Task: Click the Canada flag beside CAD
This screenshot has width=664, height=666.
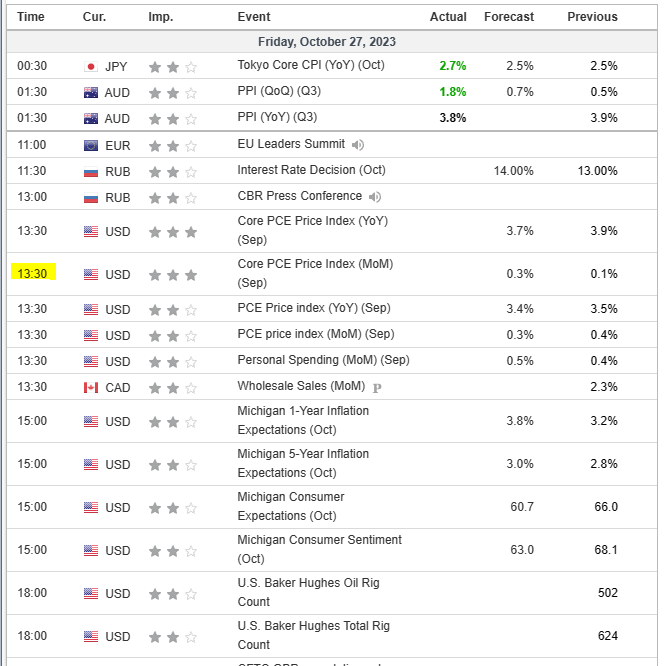Action: coord(91,388)
